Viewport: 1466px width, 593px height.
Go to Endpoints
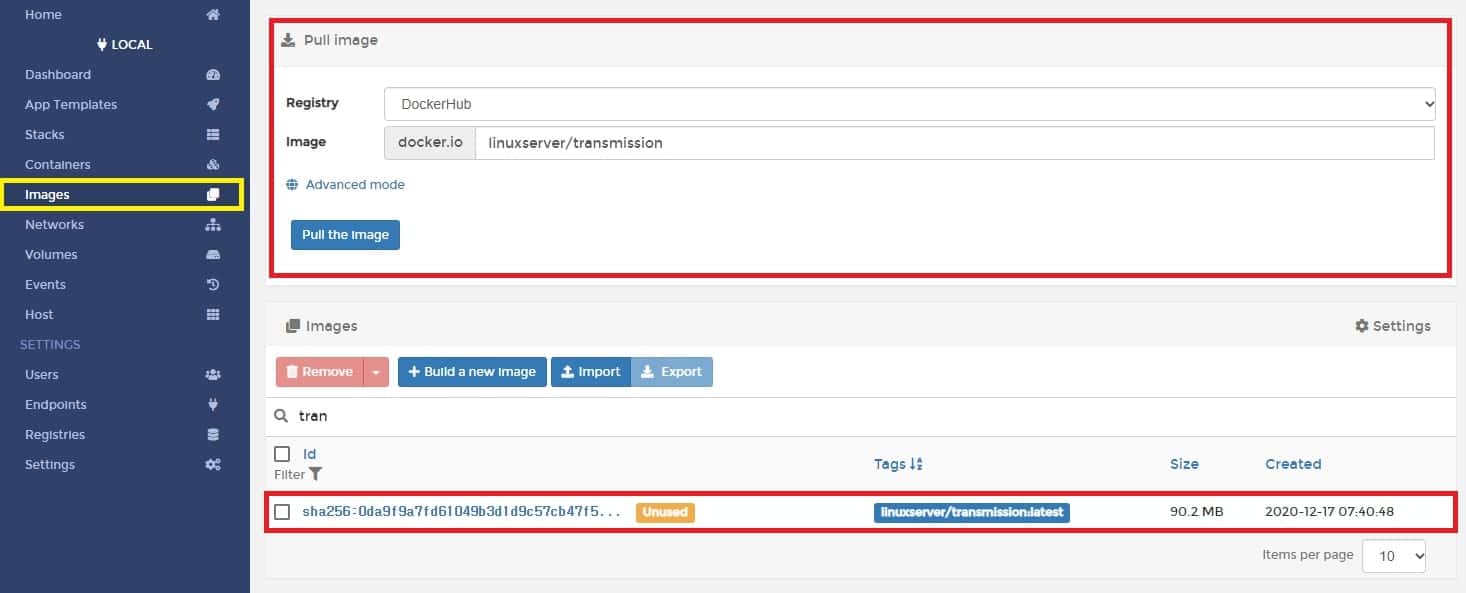(56, 405)
